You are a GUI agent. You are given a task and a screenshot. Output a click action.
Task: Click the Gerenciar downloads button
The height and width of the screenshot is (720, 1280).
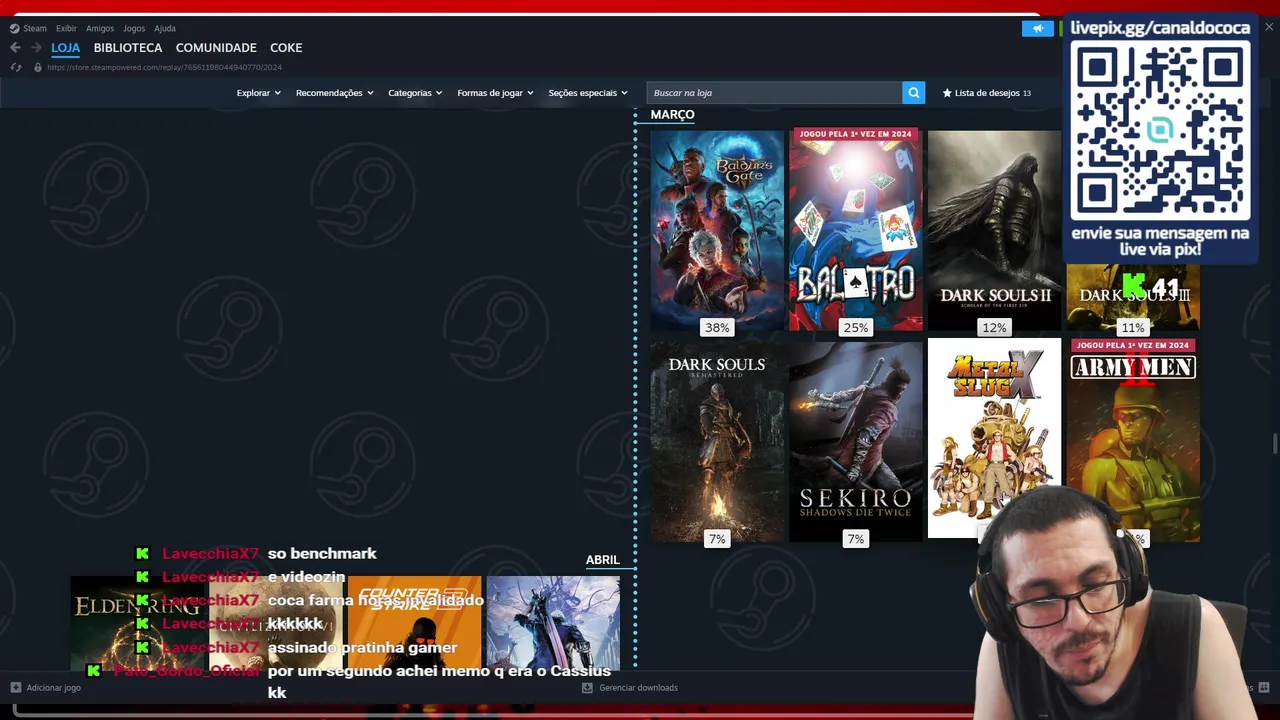point(631,688)
